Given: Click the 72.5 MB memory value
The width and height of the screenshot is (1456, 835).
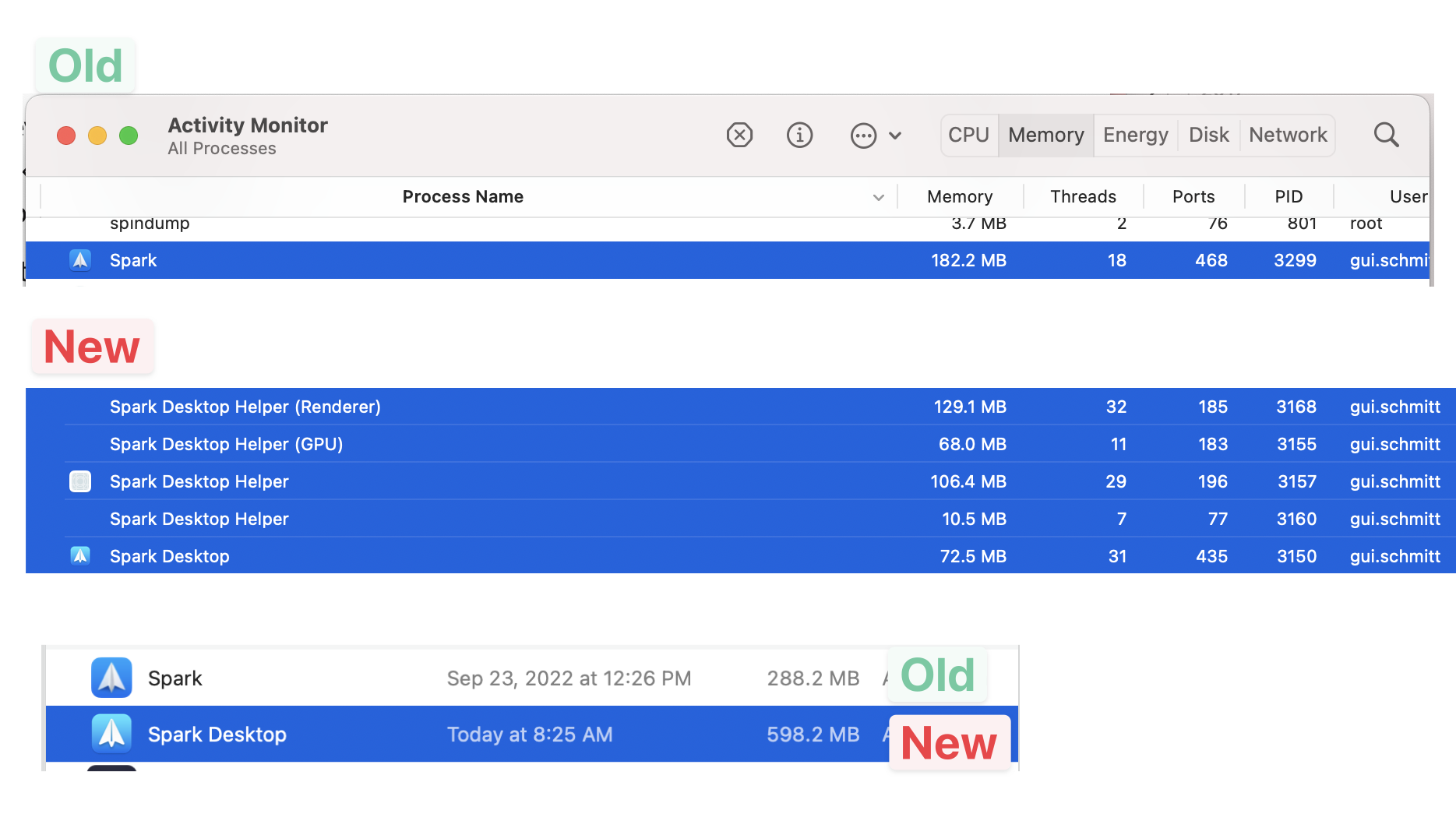Looking at the screenshot, I should pos(973,556).
